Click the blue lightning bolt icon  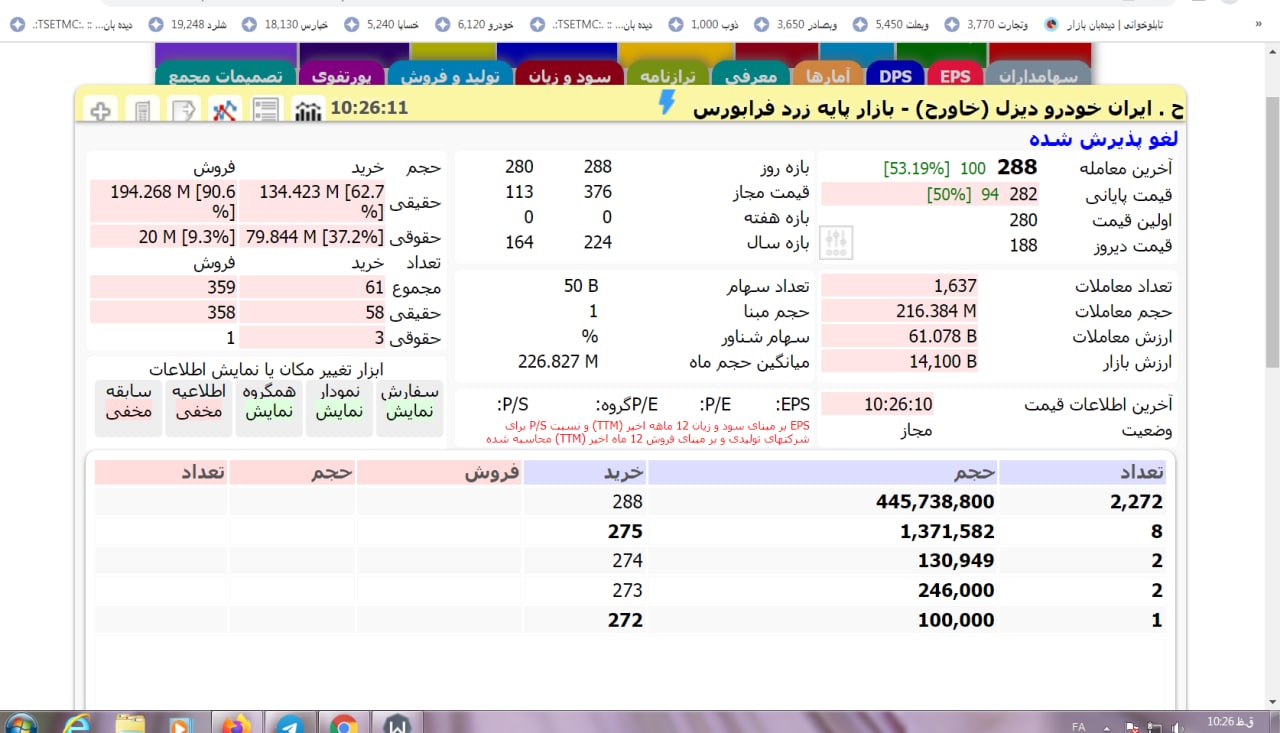[x=667, y=102]
